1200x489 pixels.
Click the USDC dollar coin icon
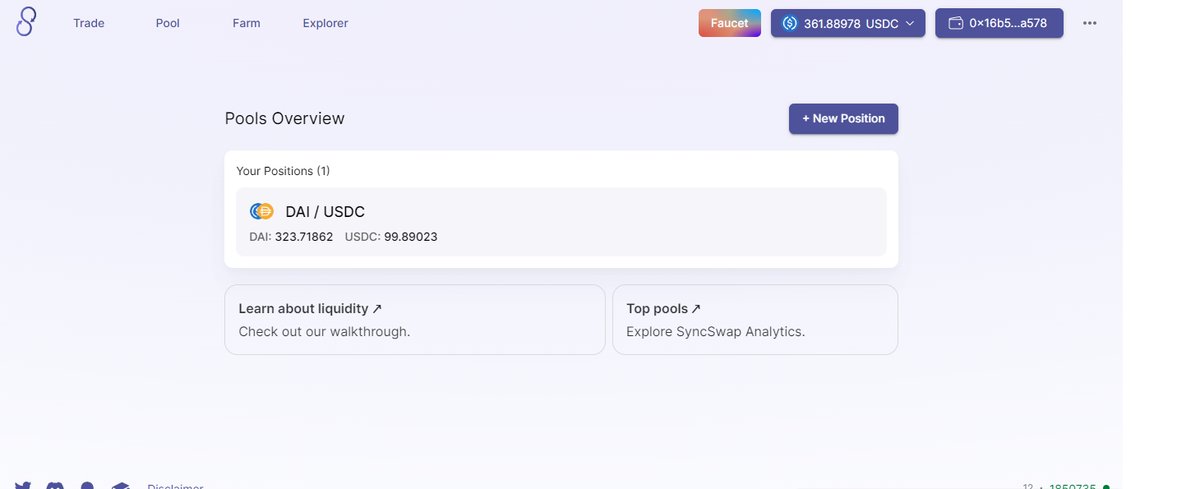[790, 23]
